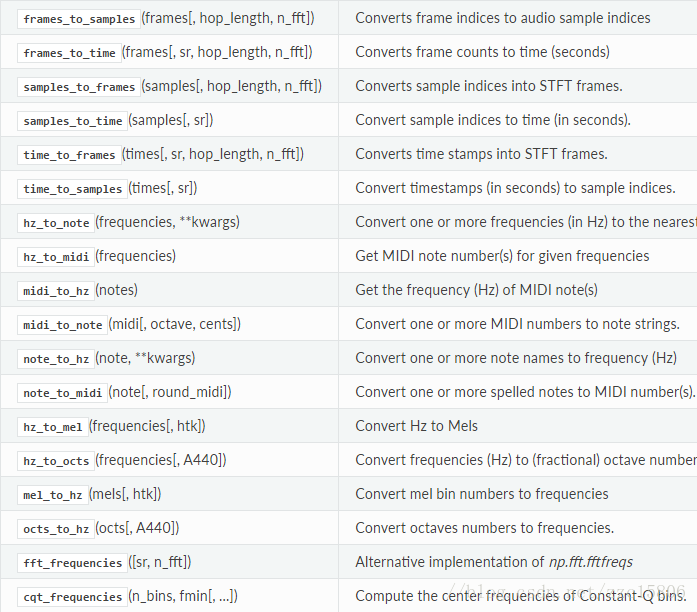The image size is (697, 612).
Task: Open the midi_to_hz function link
Action: point(56,291)
